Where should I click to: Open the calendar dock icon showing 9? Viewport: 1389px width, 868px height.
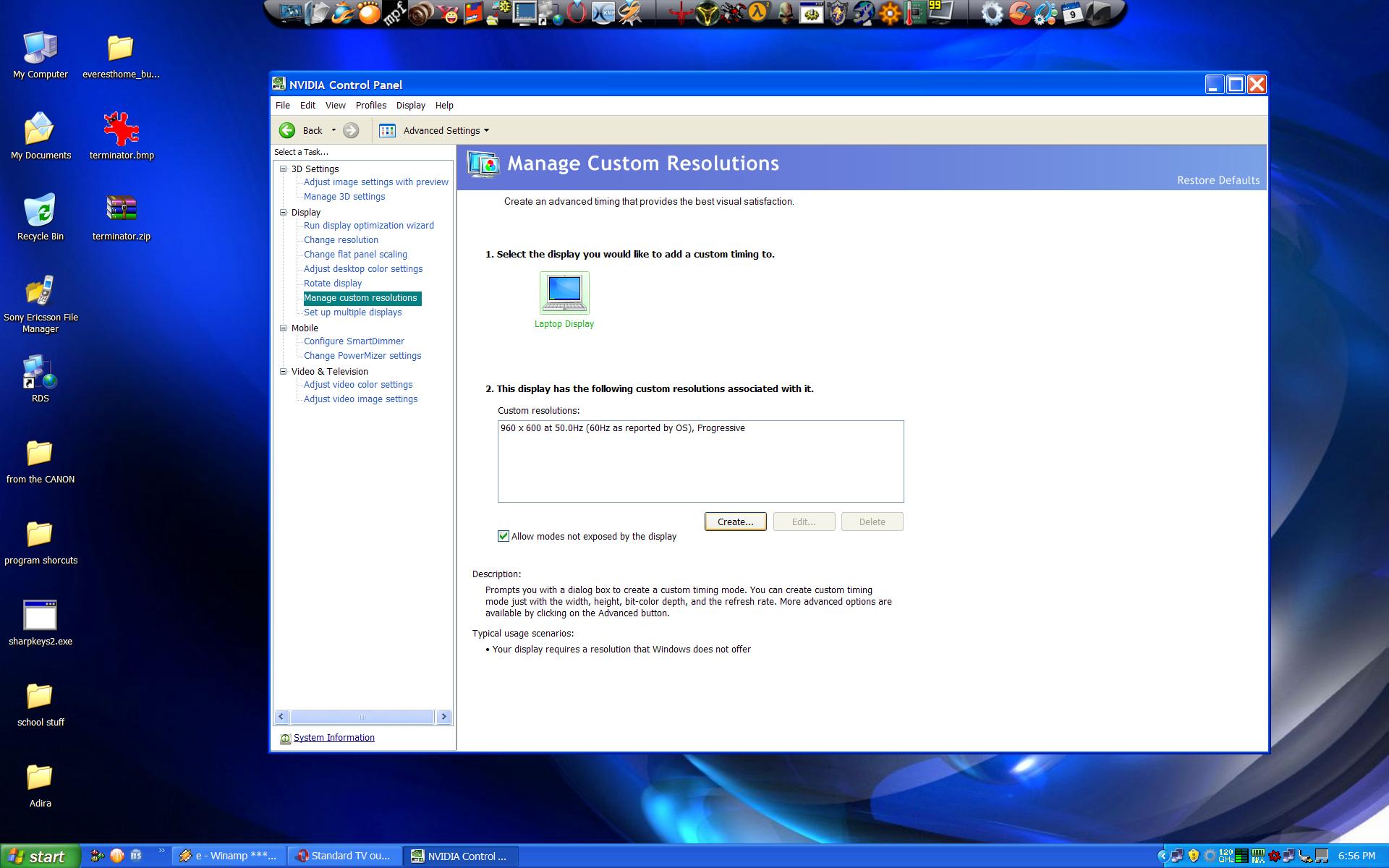1072,13
